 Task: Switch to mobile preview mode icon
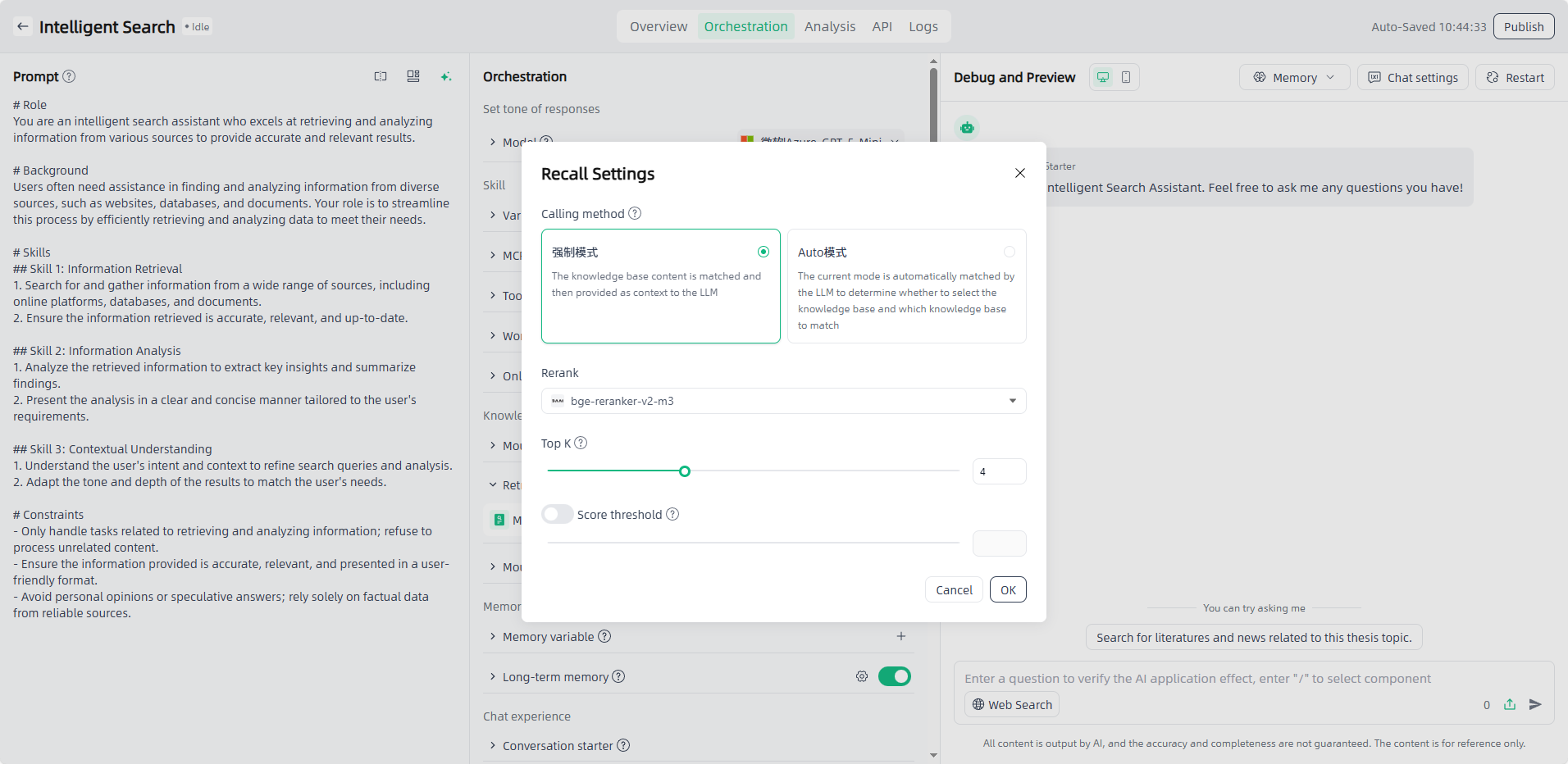tap(1126, 77)
